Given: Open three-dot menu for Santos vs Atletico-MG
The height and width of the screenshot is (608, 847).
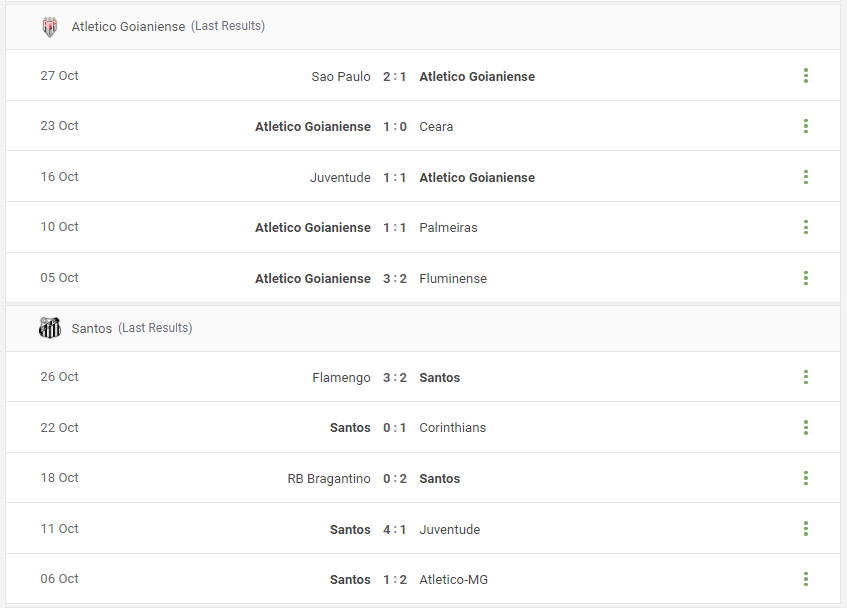Looking at the screenshot, I should [x=805, y=579].
